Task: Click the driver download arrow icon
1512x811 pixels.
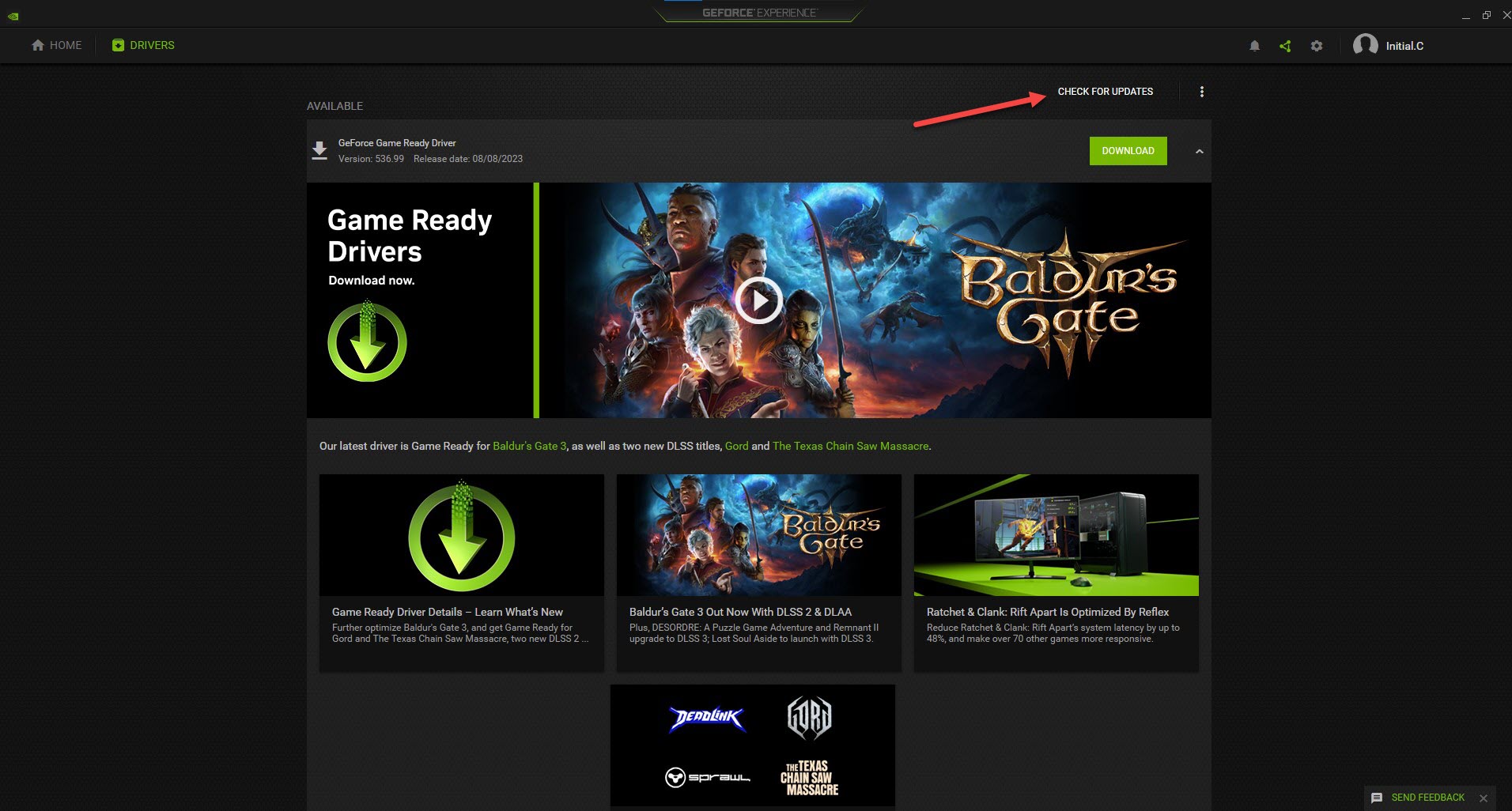Action: coord(319,150)
